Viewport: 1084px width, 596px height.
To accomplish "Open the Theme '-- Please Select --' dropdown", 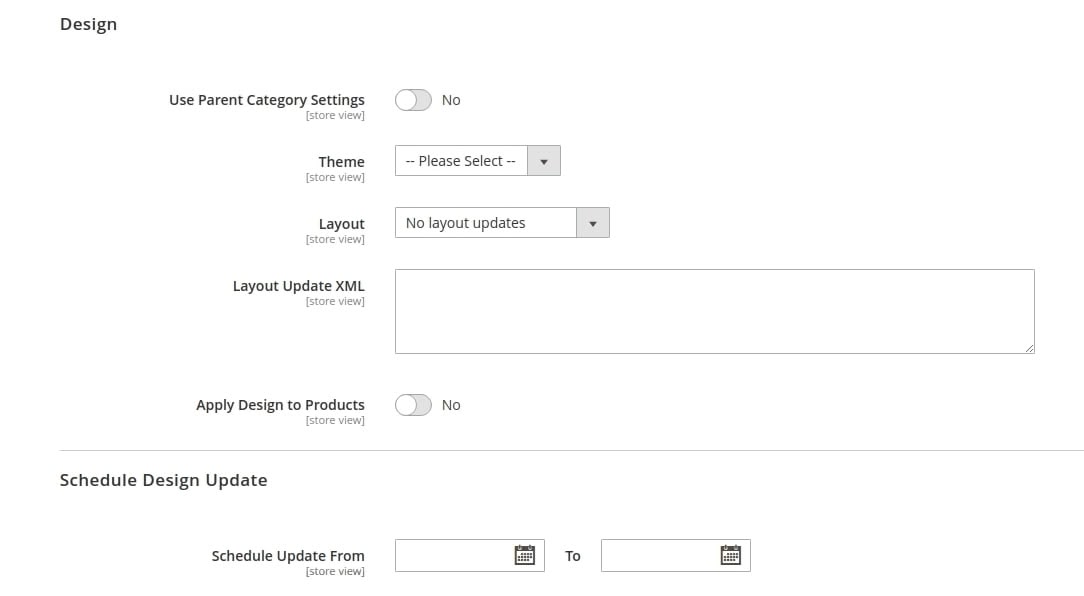I will (461, 161).
